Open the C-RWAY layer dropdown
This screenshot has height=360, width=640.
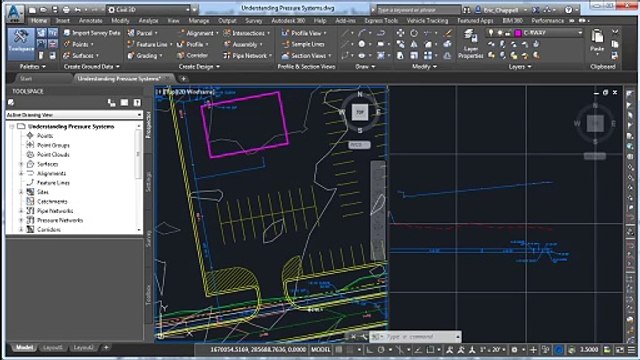coord(580,33)
